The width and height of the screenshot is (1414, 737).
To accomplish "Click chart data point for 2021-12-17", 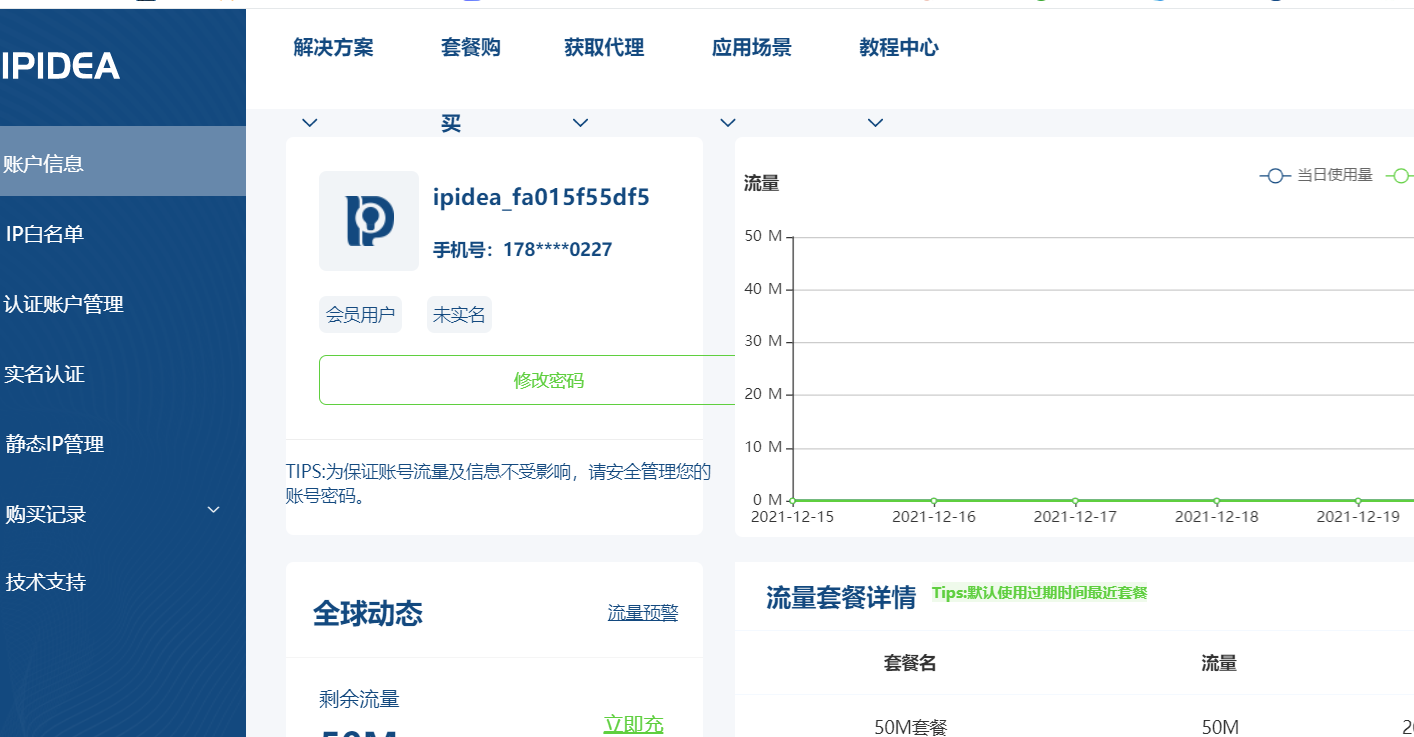I will [1075, 500].
